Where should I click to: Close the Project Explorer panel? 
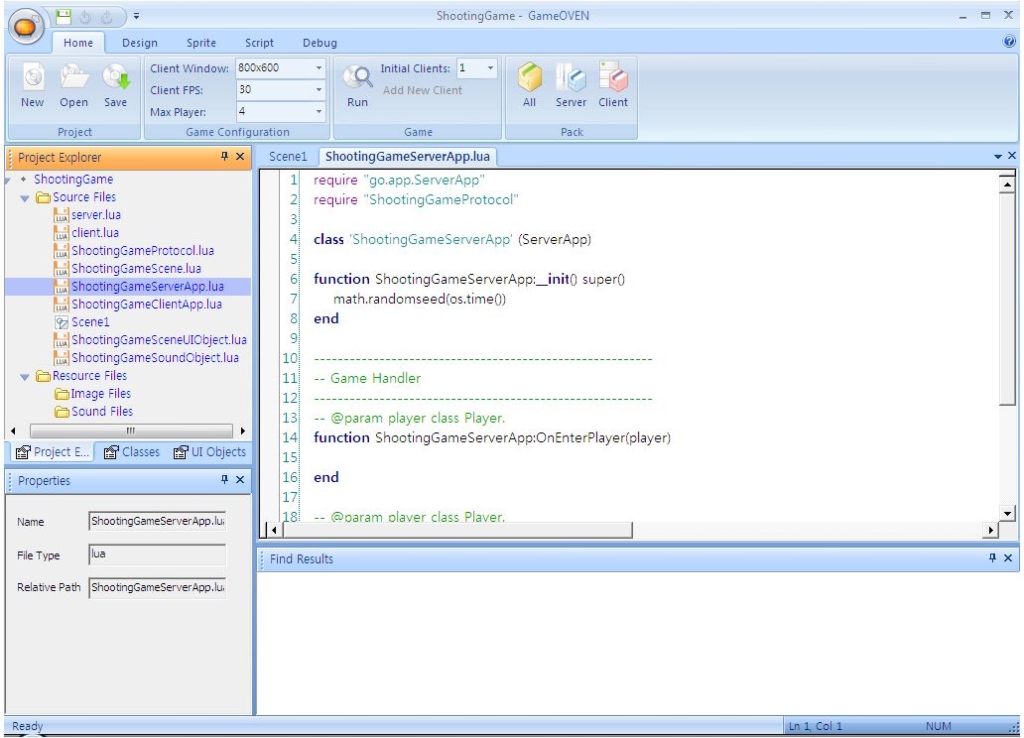pos(240,156)
